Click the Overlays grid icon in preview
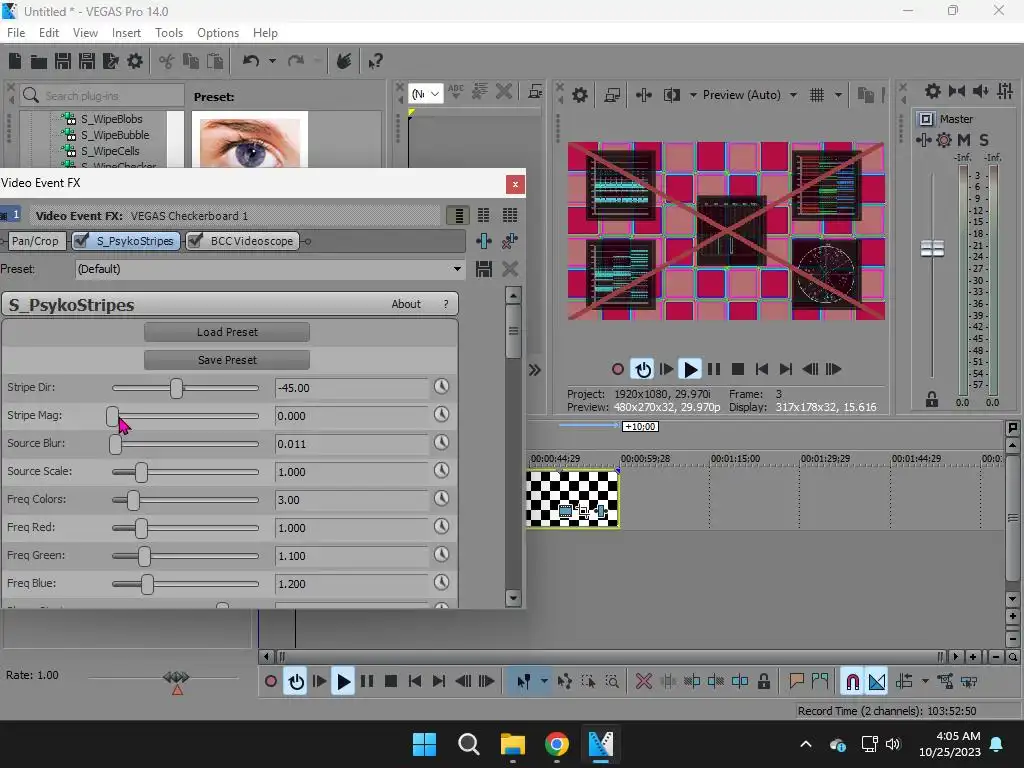This screenshot has height=768, width=1024. [817, 95]
